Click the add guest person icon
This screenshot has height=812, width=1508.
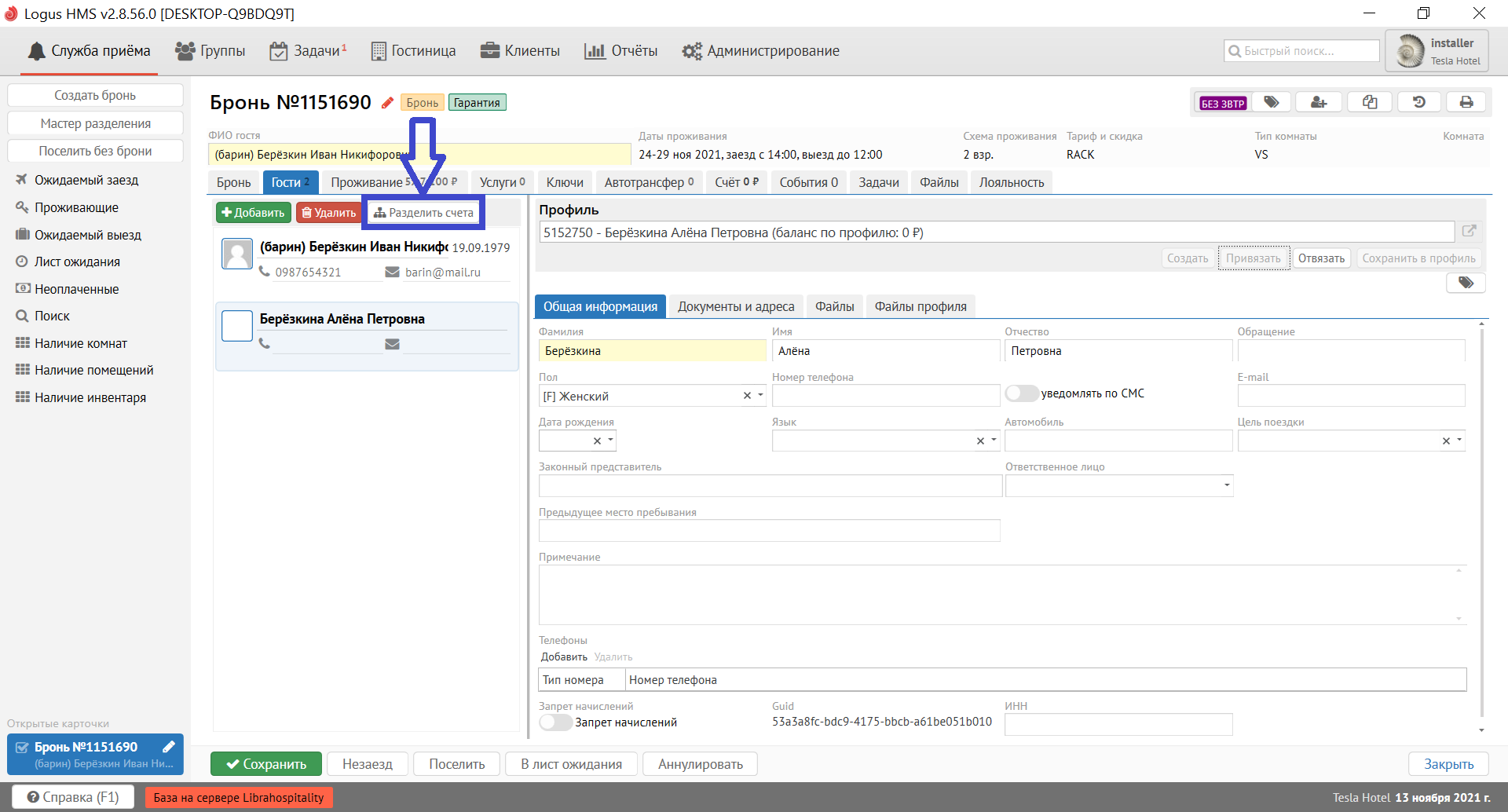pos(1319,103)
